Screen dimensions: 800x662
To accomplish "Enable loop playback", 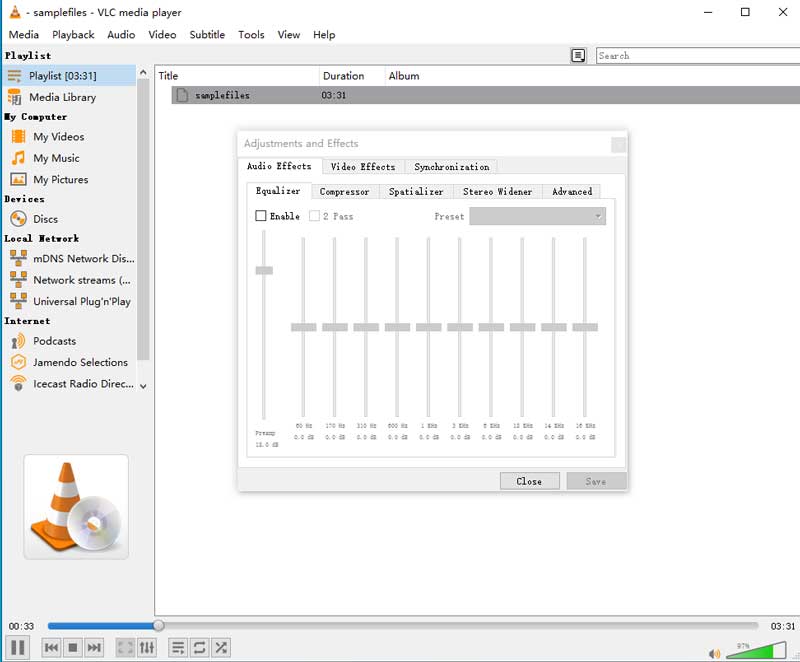I will click(199, 647).
